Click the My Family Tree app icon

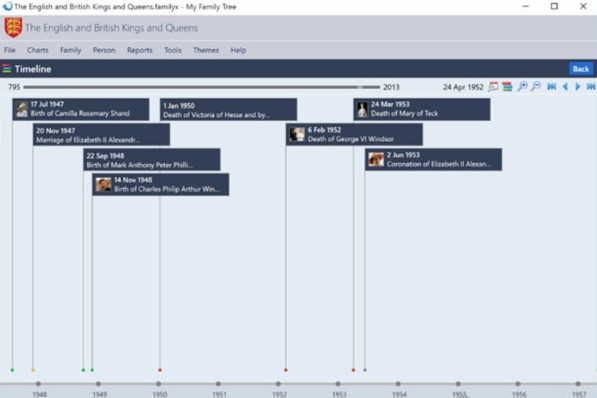tap(7, 6)
